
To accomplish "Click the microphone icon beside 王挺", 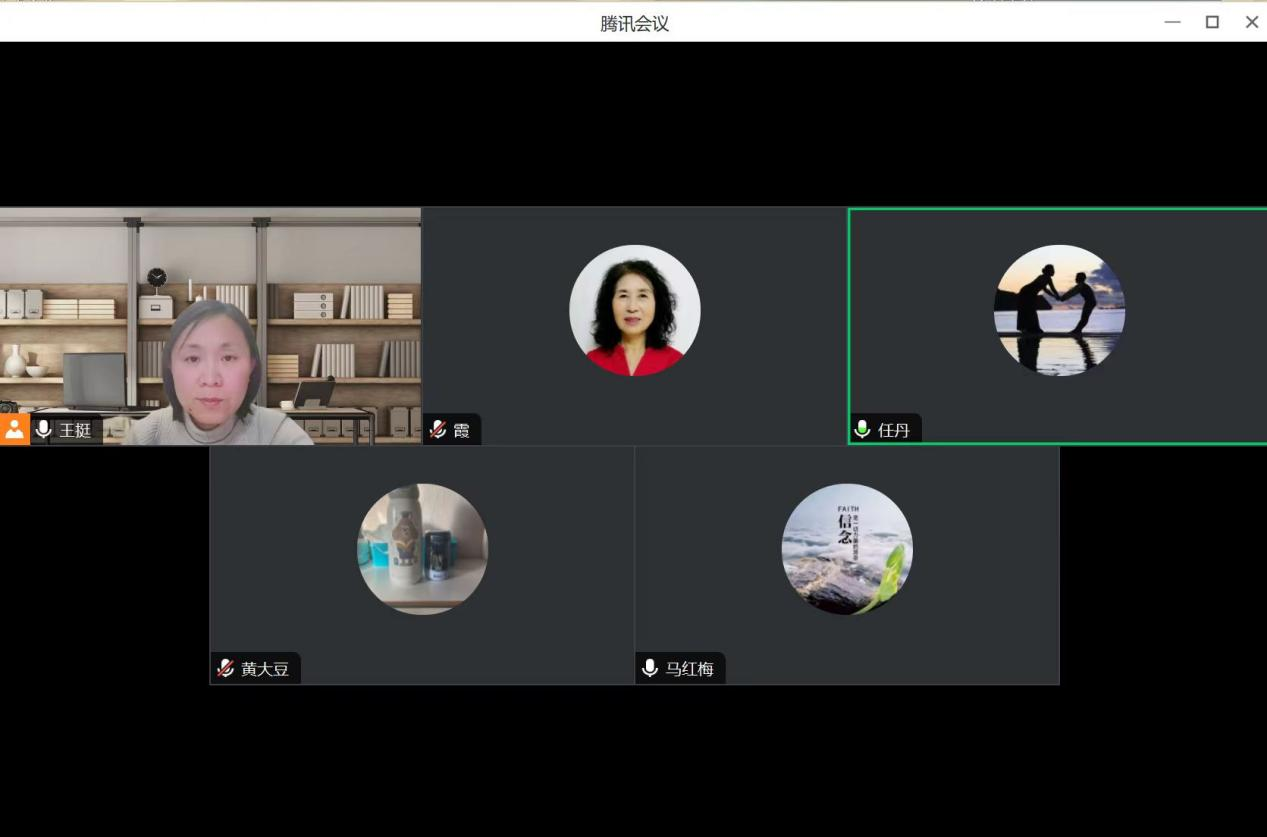I will (44, 430).
